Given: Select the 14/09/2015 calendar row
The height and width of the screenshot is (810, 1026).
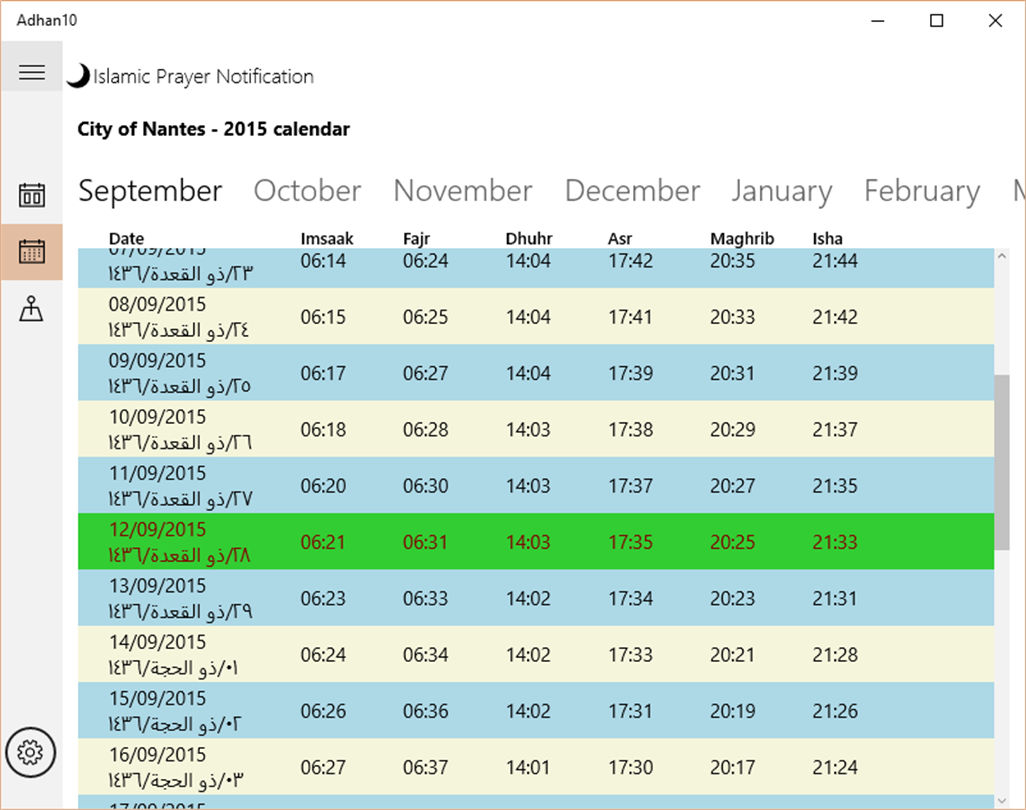Looking at the screenshot, I should point(536,654).
